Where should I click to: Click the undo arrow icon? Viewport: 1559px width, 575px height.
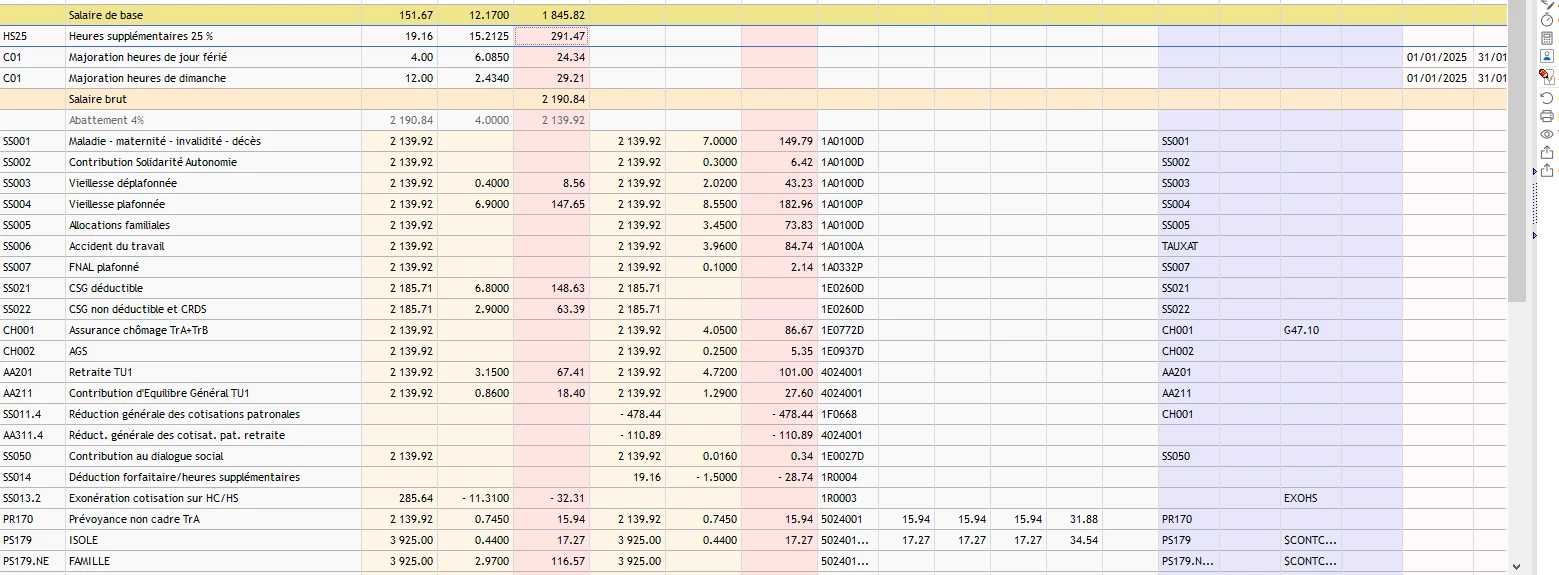(1547, 98)
